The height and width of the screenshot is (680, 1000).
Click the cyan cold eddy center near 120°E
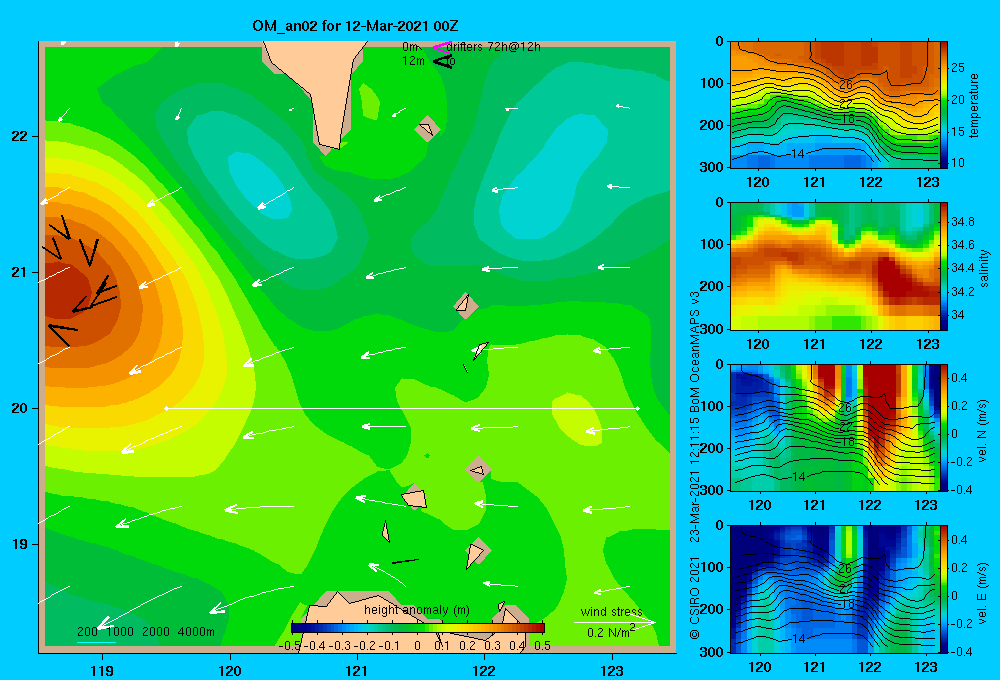point(260,185)
